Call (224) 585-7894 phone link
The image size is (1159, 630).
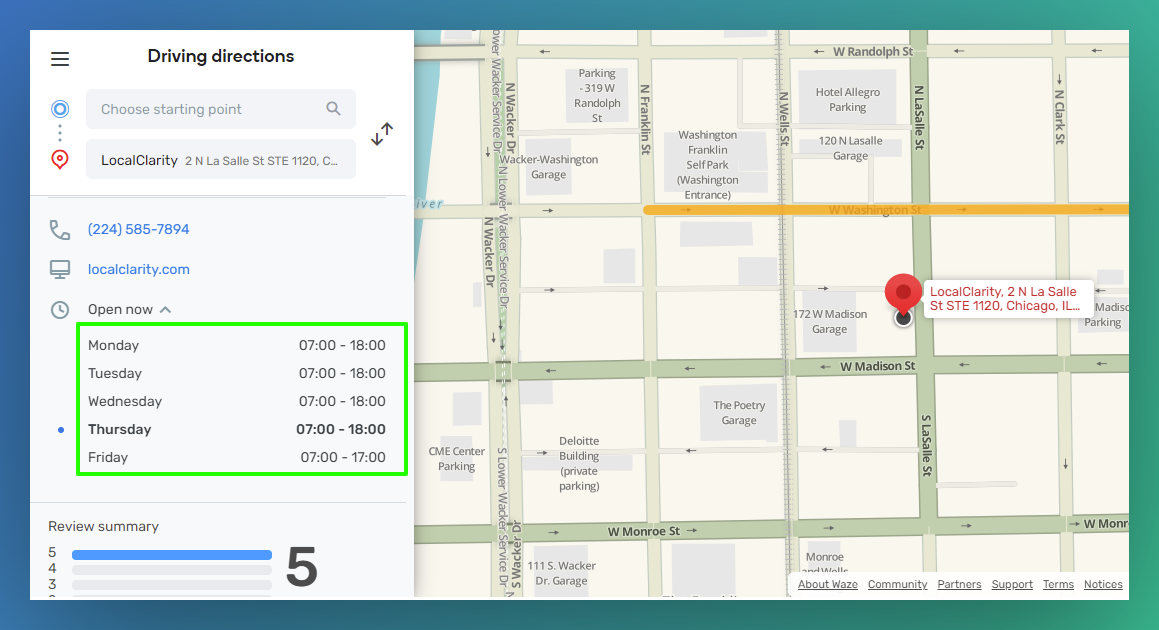[x=138, y=229]
